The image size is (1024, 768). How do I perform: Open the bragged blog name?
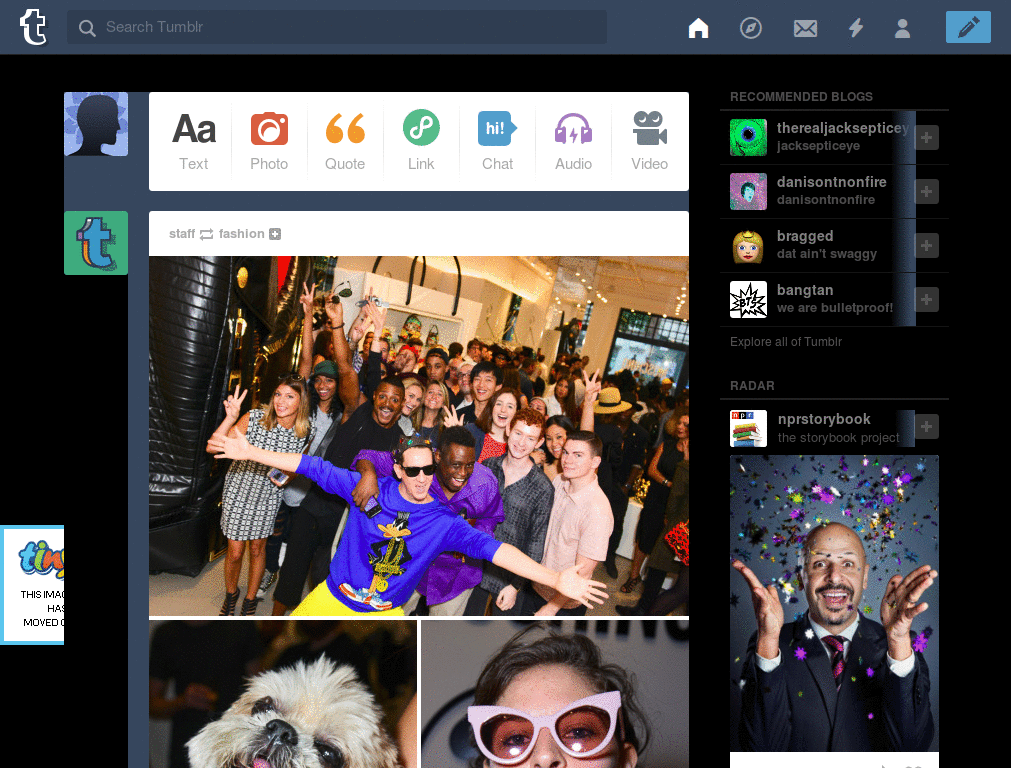pyautogui.click(x=805, y=236)
